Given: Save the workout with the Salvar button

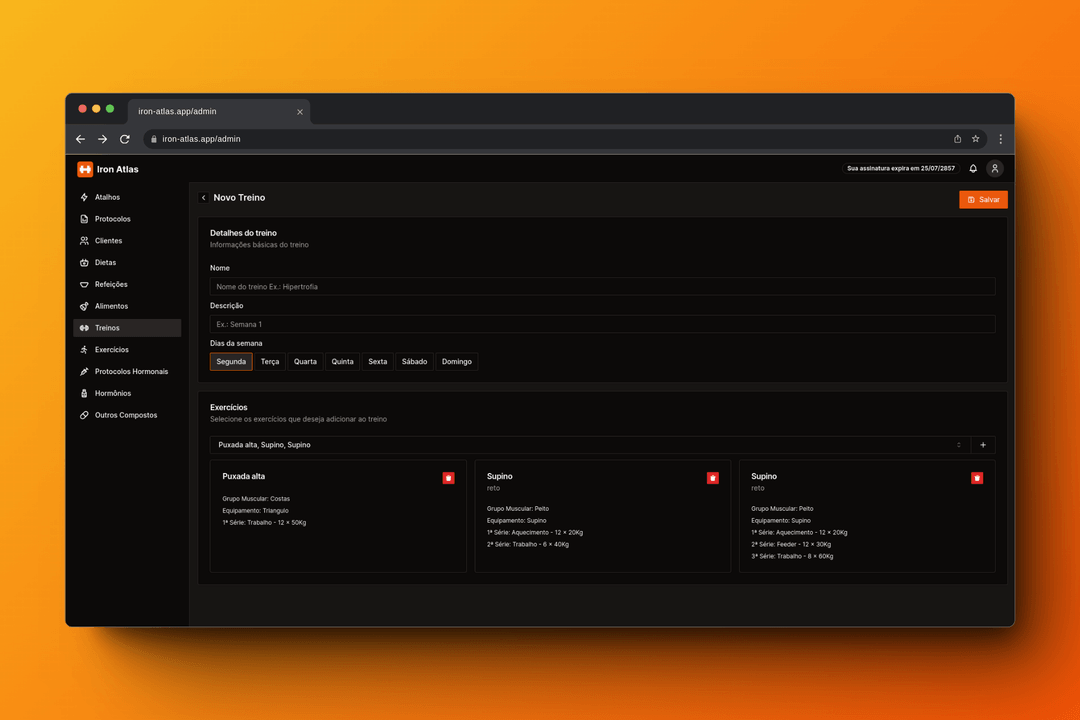Looking at the screenshot, I should (983, 199).
